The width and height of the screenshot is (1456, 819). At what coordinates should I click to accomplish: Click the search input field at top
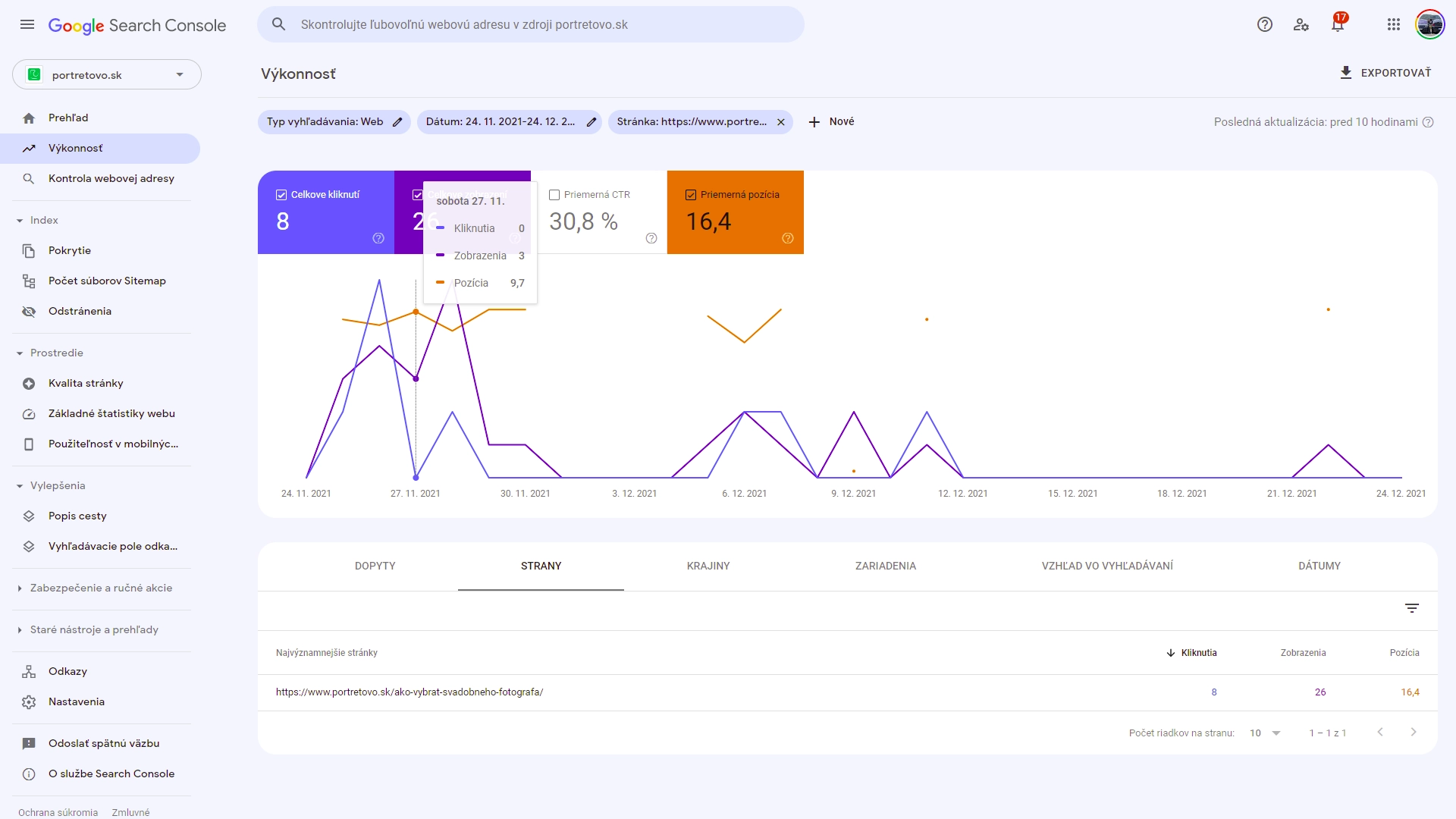coord(531,25)
